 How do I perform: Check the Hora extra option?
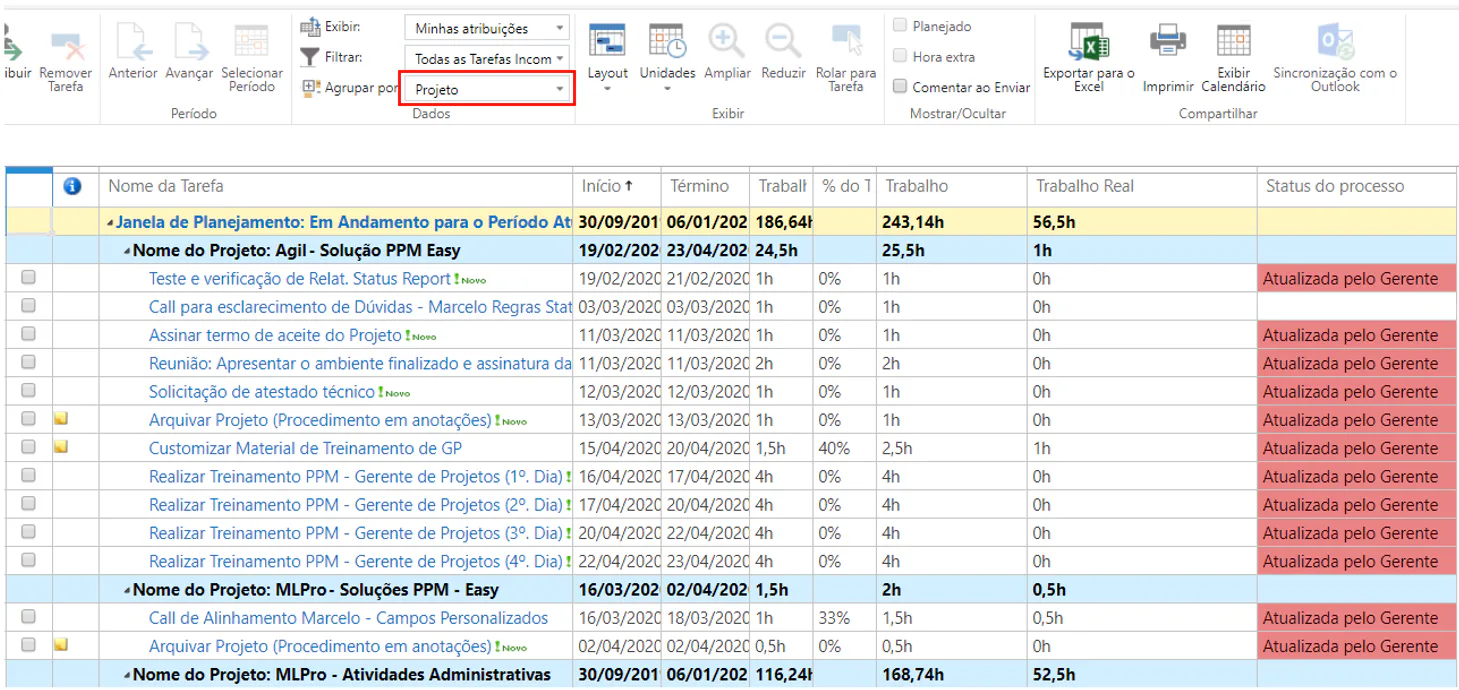coord(900,57)
